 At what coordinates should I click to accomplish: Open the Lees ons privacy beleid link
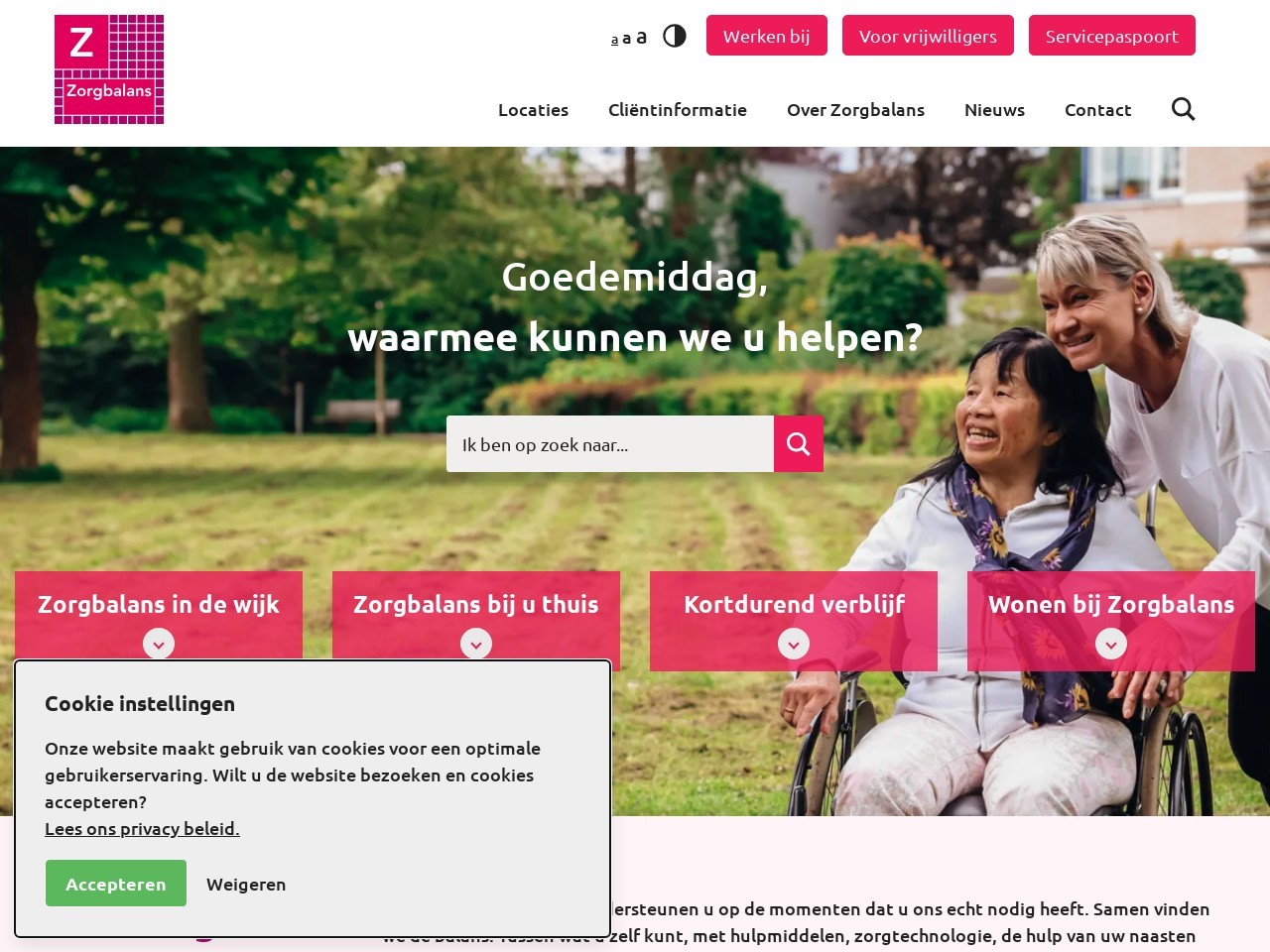(142, 829)
